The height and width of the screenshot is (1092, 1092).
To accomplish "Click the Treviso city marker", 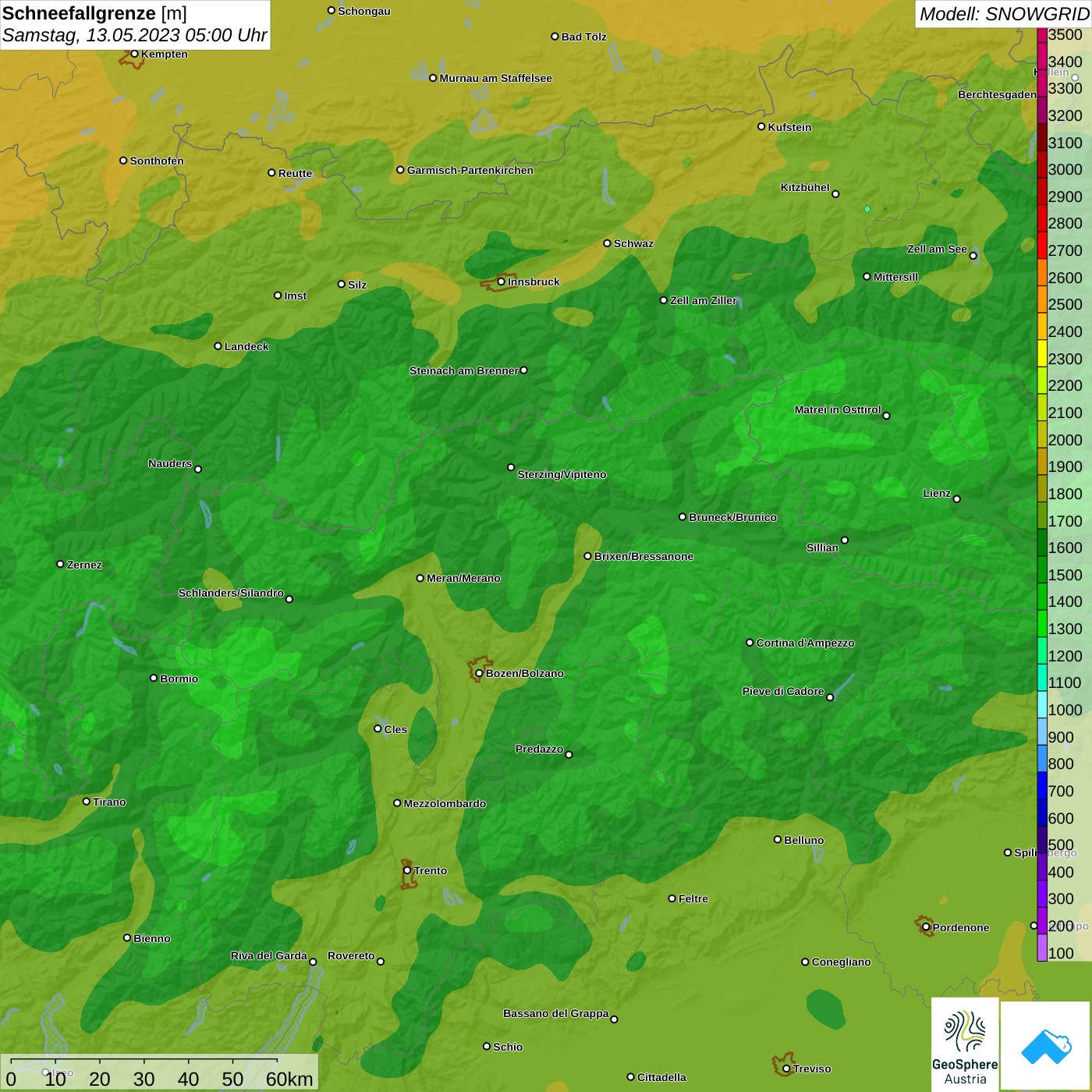I will click(x=786, y=1069).
